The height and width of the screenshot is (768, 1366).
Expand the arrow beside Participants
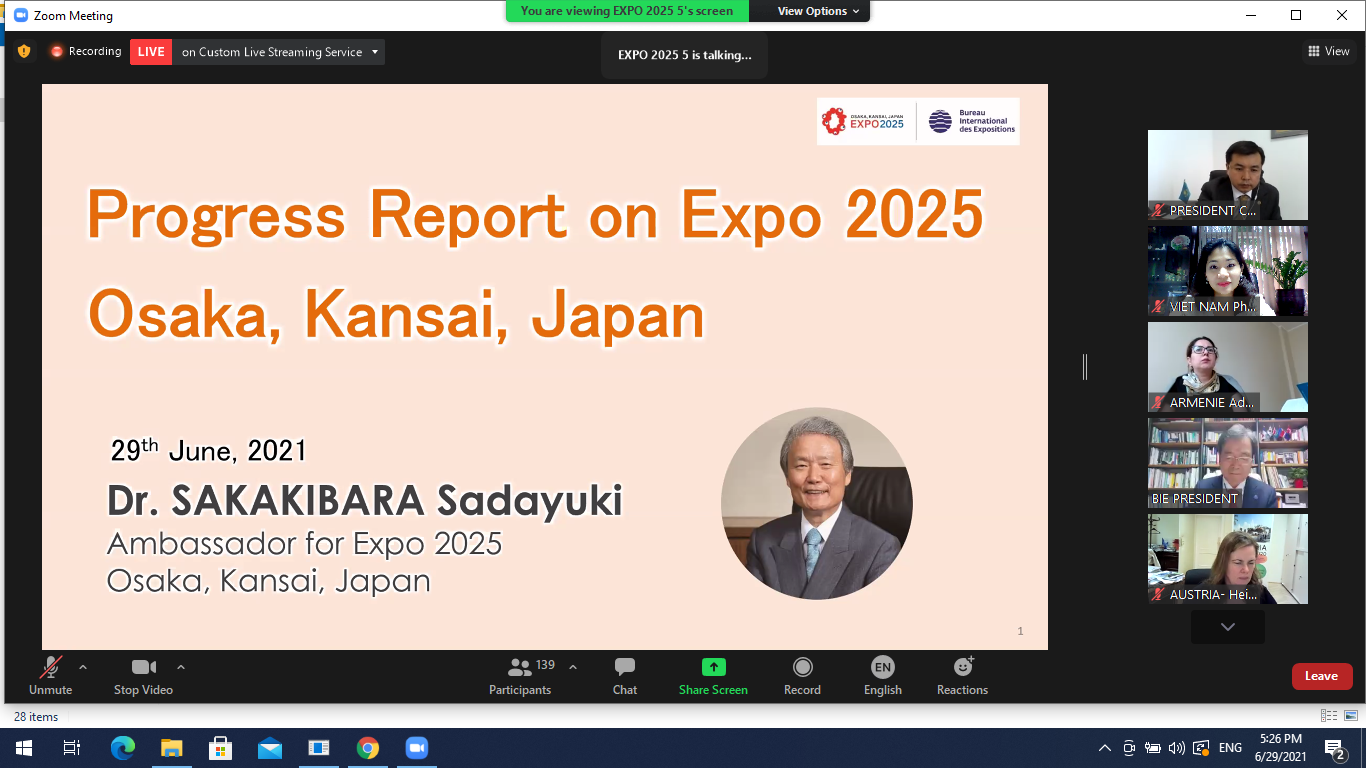click(x=573, y=667)
